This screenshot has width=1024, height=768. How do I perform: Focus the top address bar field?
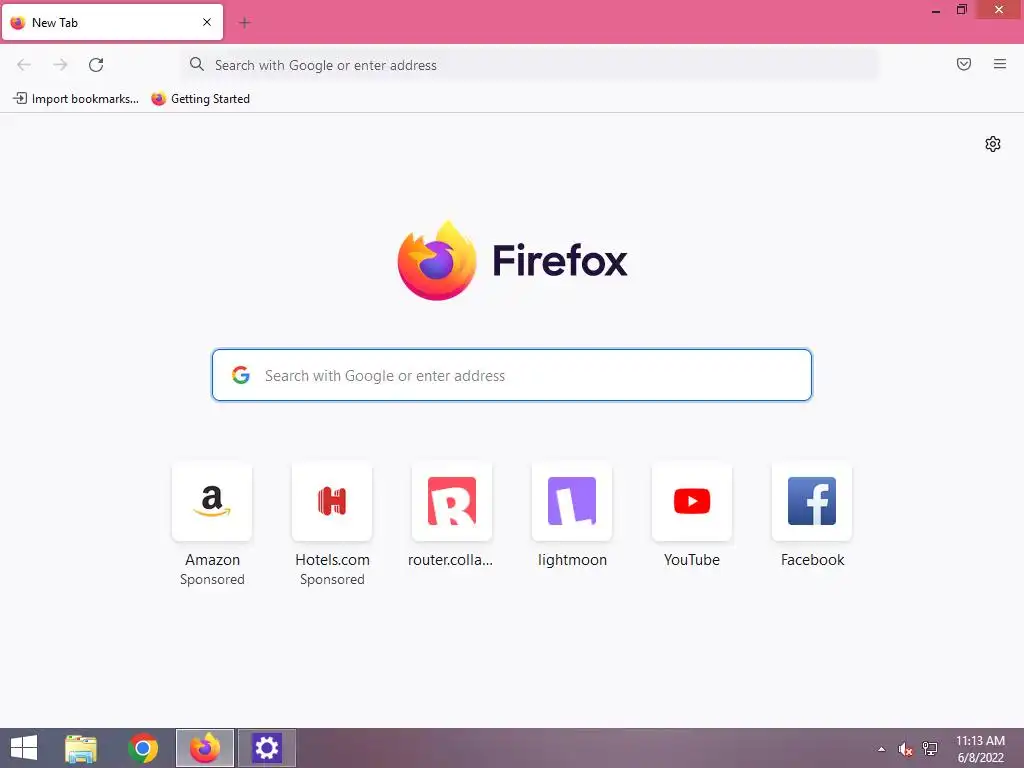(530, 65)
